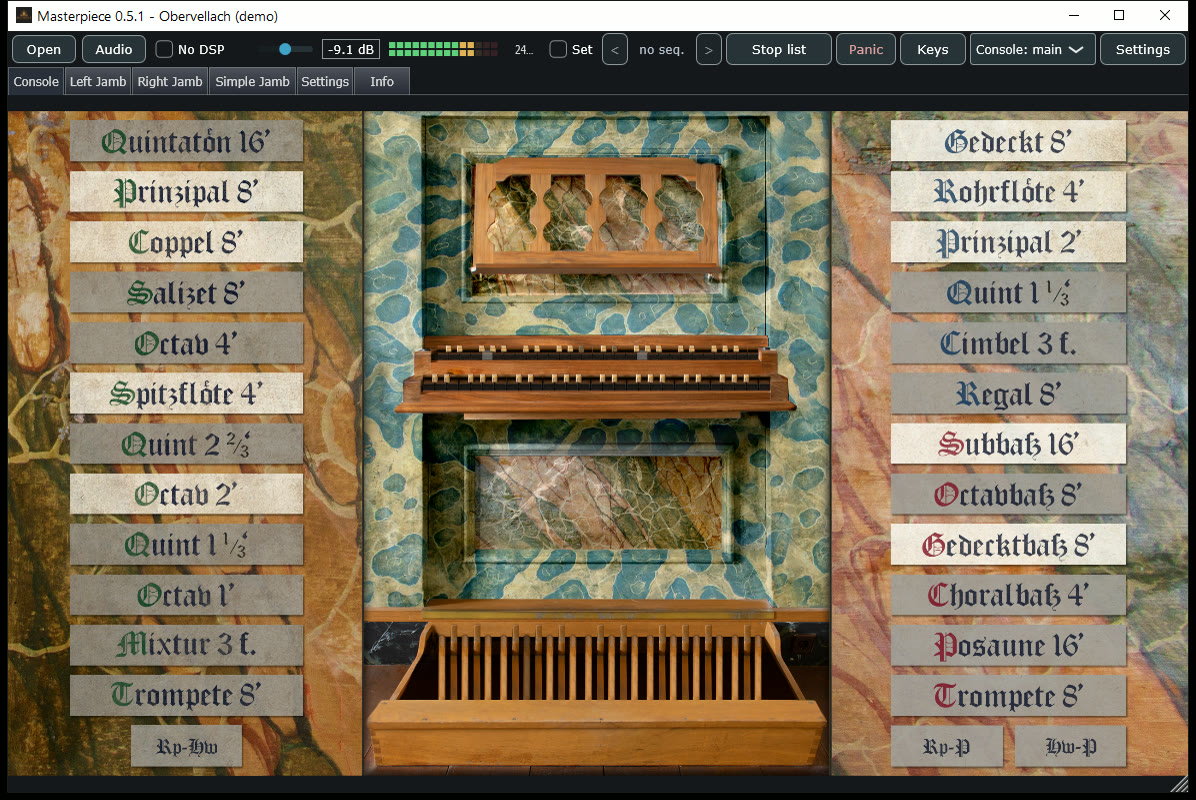This screenshot has height=800, width=1196.
Task: Disable the Coppel 8' stop
Action: coord(186,242)
